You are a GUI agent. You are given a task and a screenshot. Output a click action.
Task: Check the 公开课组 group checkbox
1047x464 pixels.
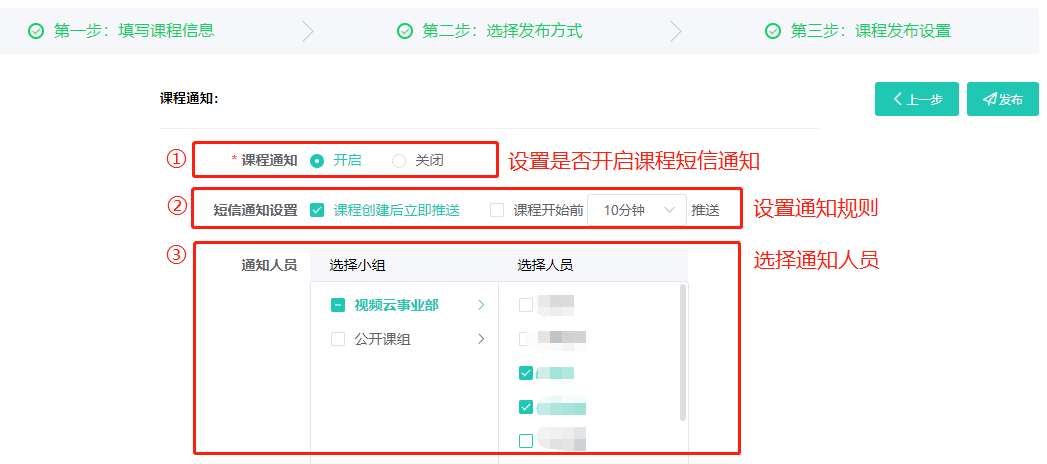point(338,339)
